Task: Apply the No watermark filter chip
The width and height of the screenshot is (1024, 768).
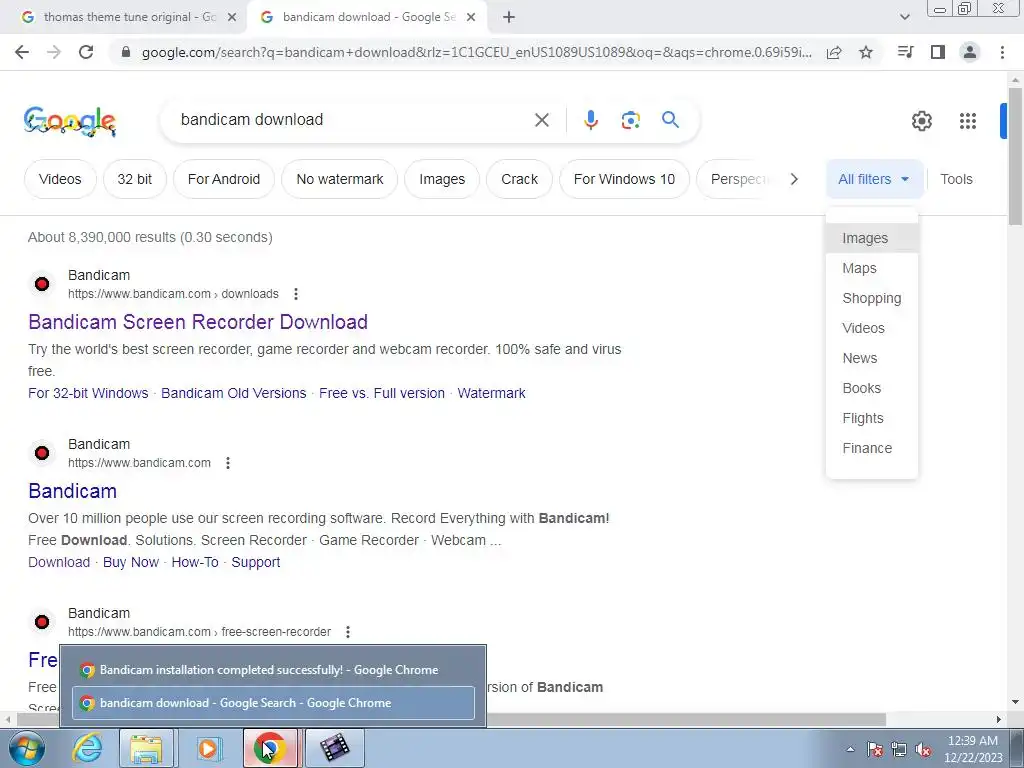Action: [x=340, y=179]
